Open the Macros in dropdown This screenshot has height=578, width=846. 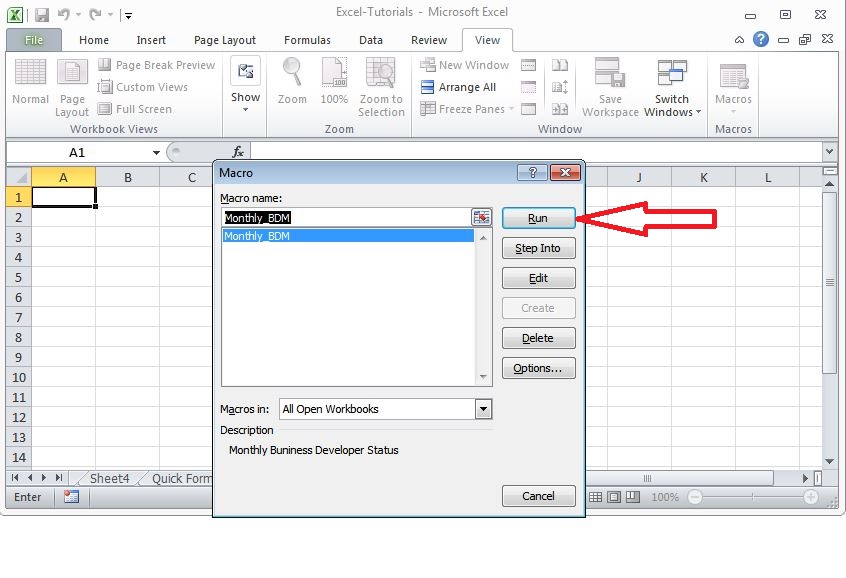click(483, 409)
